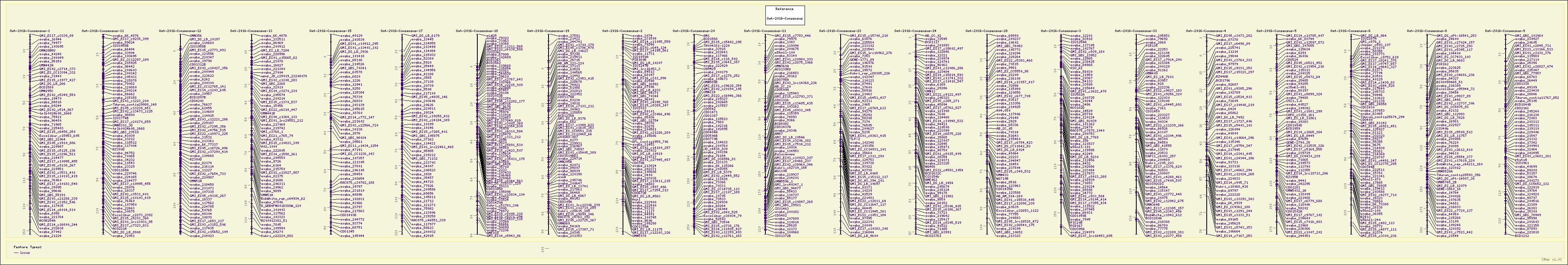Click marker AM1 on Consensus-20 map
This screenshot has height=265, width=1568.
705,35
